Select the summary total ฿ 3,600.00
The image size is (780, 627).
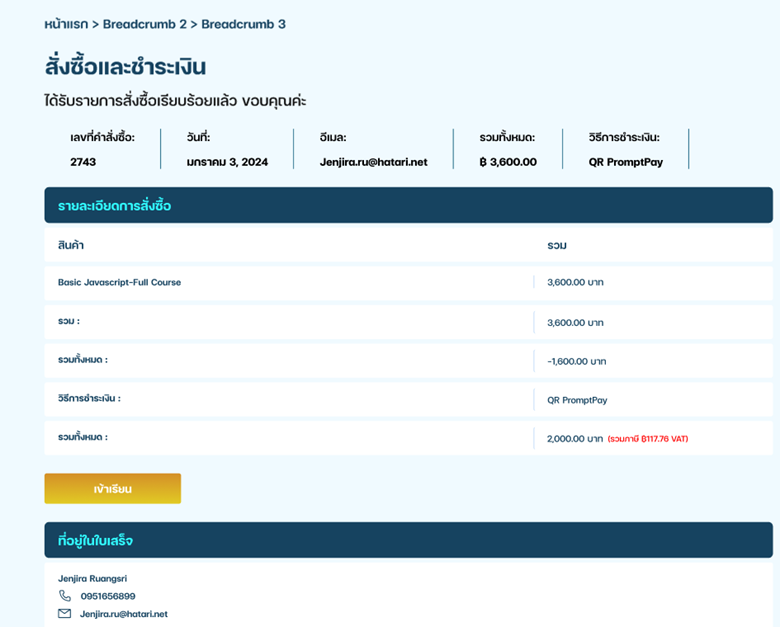508,162
